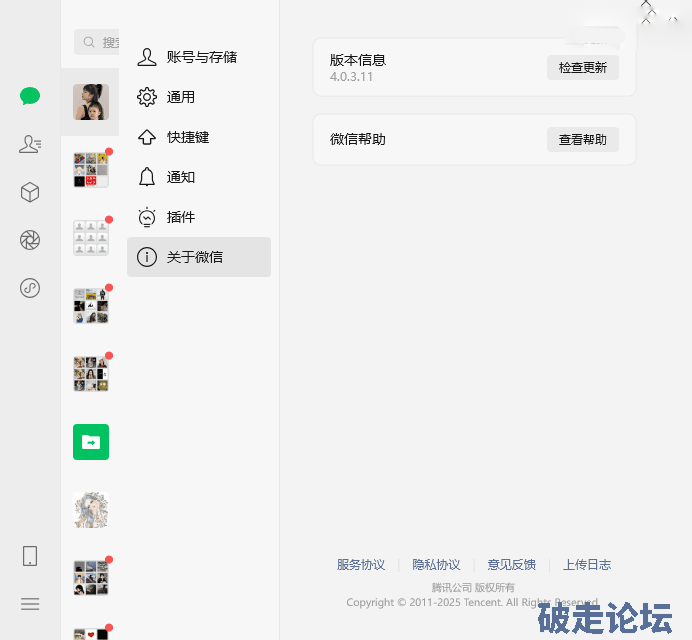
Task: Open the Moments shutter icon
Action: (x=30, y=240)
